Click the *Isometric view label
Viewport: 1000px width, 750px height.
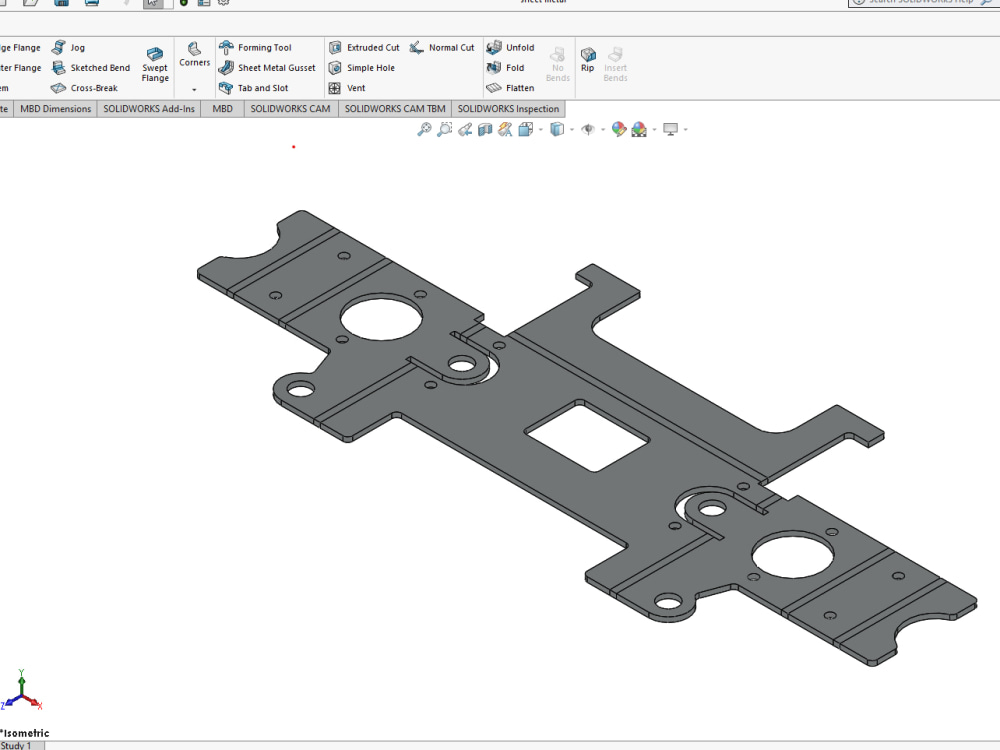coord(25,733)
